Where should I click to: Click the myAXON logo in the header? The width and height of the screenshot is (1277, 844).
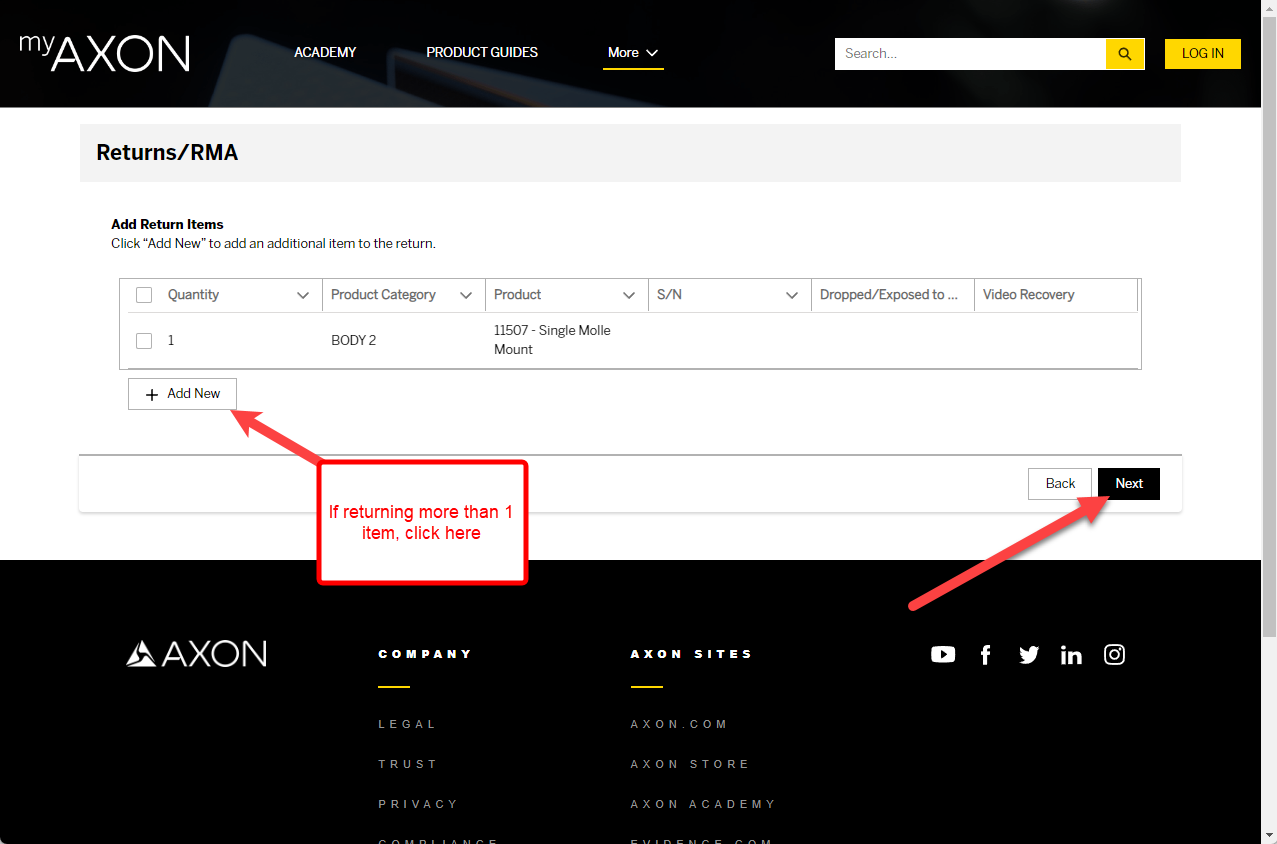pos(103,53)
